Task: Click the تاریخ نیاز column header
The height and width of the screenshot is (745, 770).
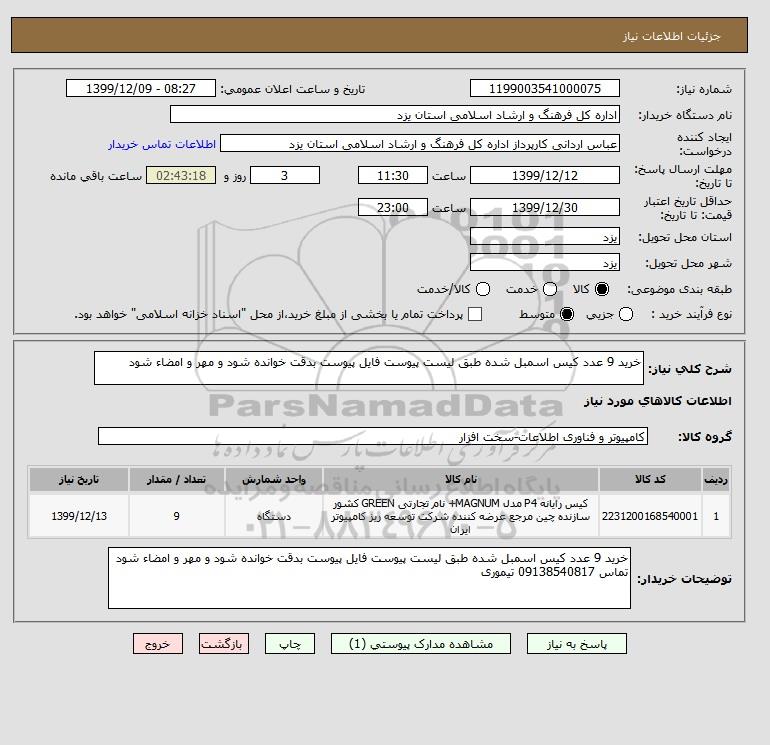Action: pos(79,479)
